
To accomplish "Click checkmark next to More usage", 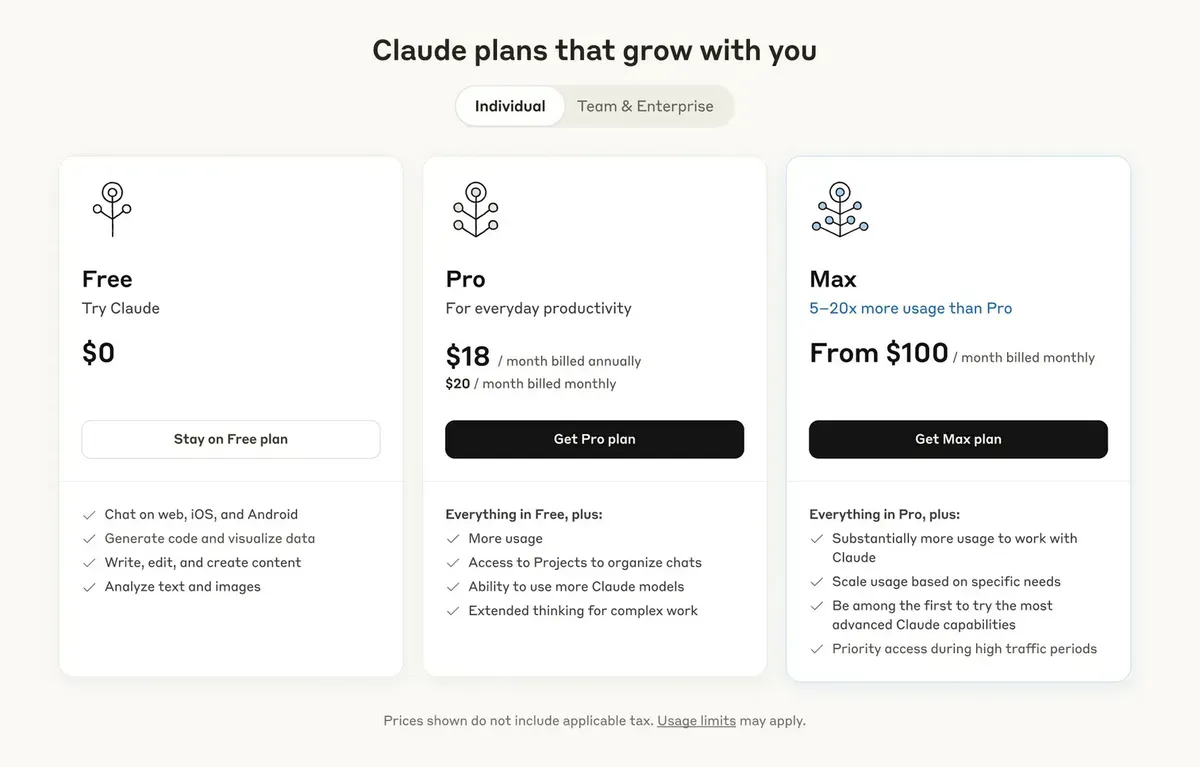I will [453, 539].
